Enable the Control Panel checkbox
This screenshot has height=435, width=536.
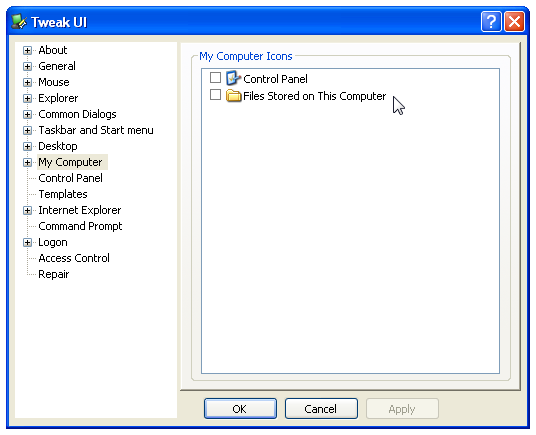215,78
